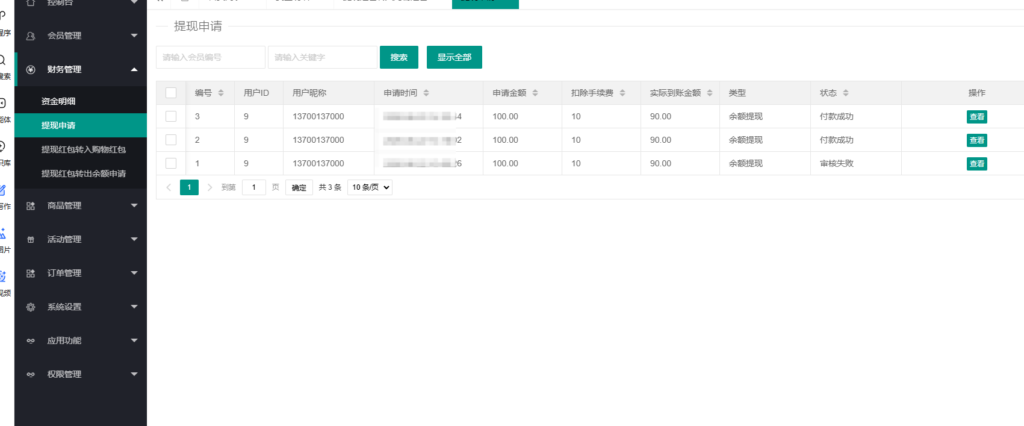Viewport: 1024px width, 426px height.
Task: Collapse 财务管理 menu via its up arrow
Action: (x=134, y=69)
